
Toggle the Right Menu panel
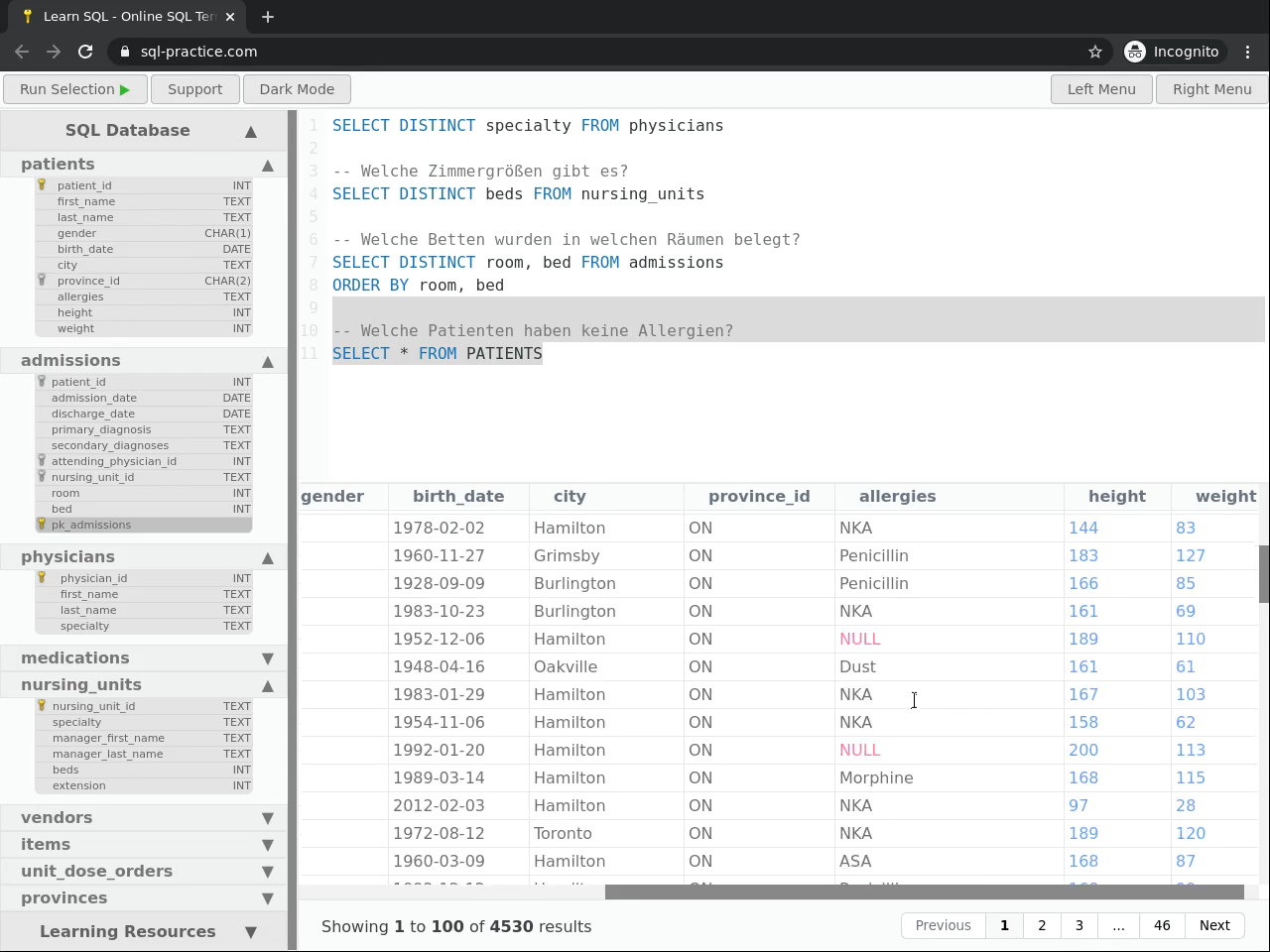(x=1211, y=89)
